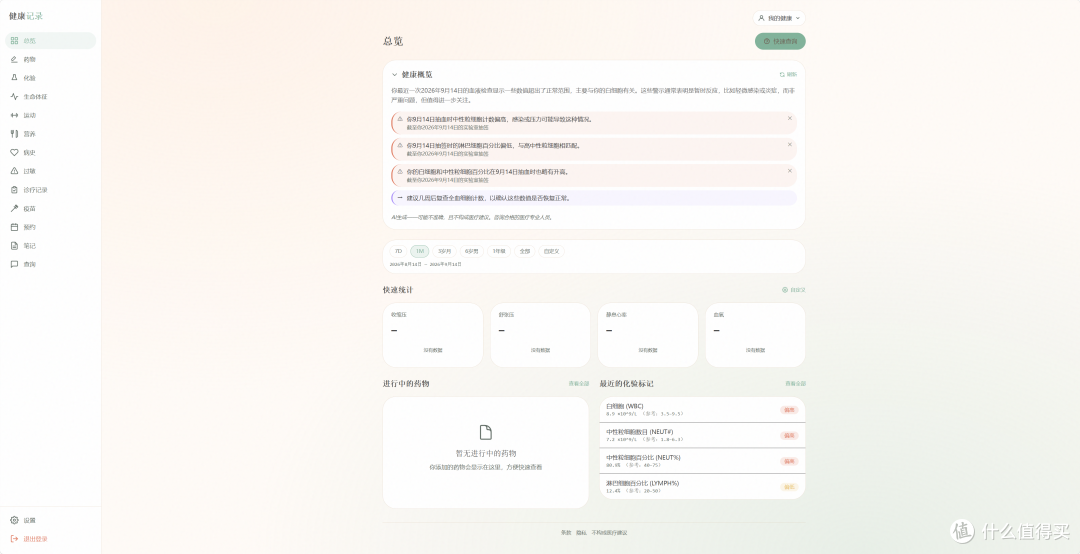Open the 运动 exercise dumbbell icon
Image resolution: width=1080 pixels, height=554 pixels.
point(14,115)
